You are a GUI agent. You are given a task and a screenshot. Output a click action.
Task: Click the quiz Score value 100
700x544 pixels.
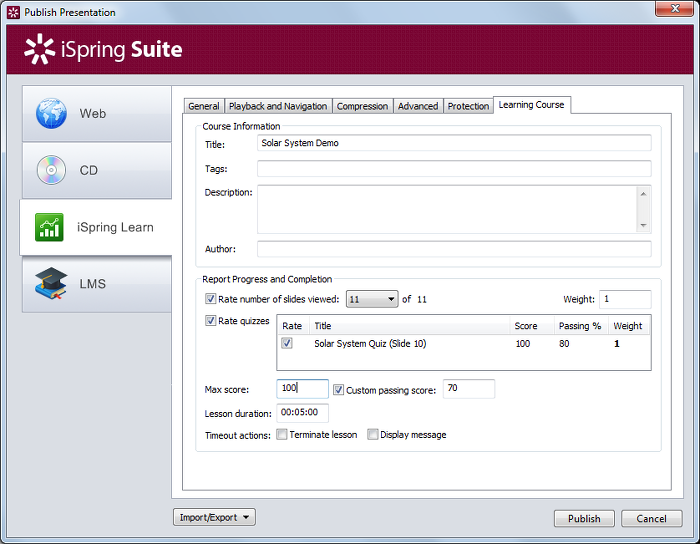coord(522,344)
